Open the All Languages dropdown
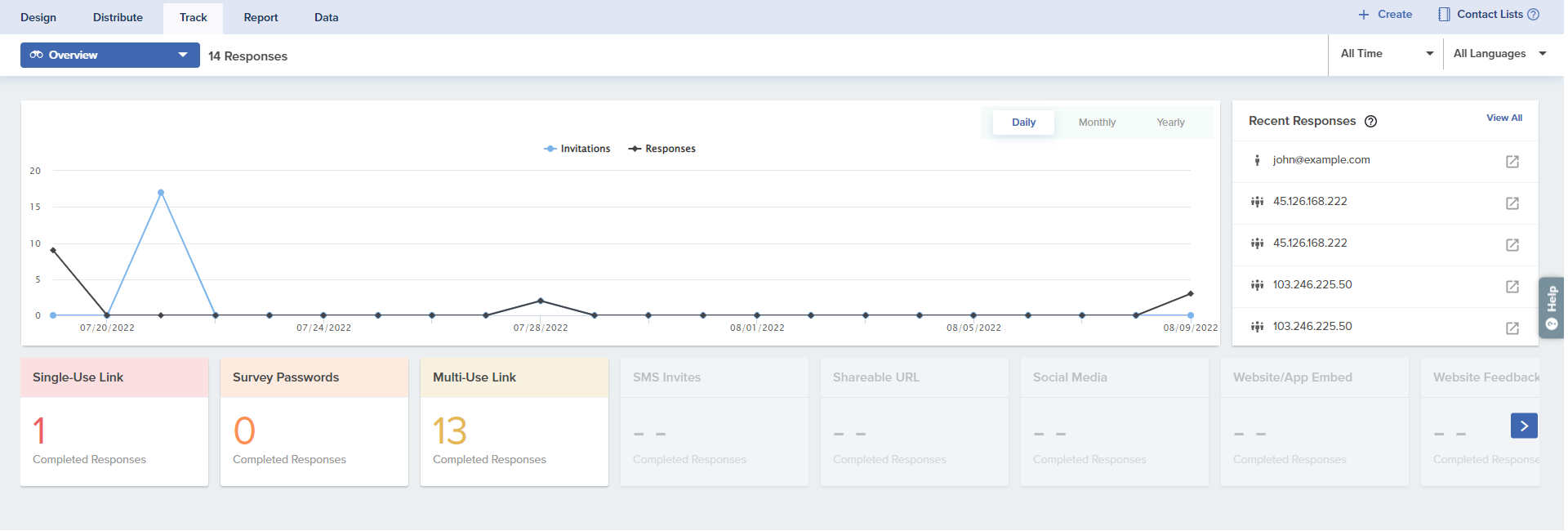1568x531 pixels. pyautogui.click(x=1499, y=54)
